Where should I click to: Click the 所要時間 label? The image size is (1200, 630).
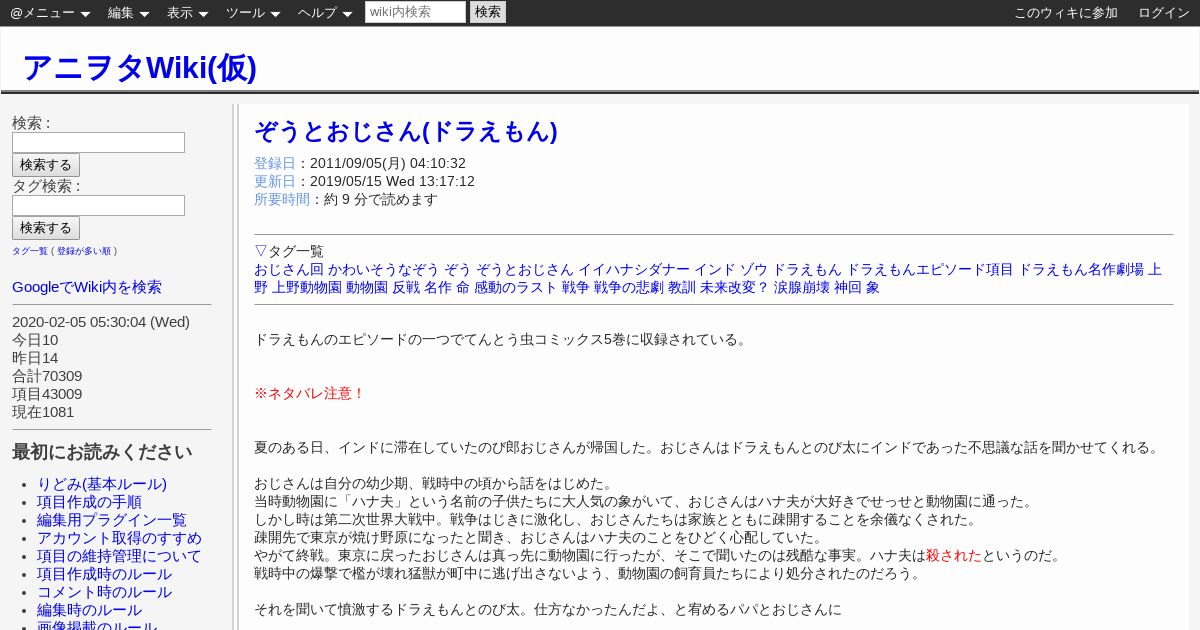coord(282,199)
